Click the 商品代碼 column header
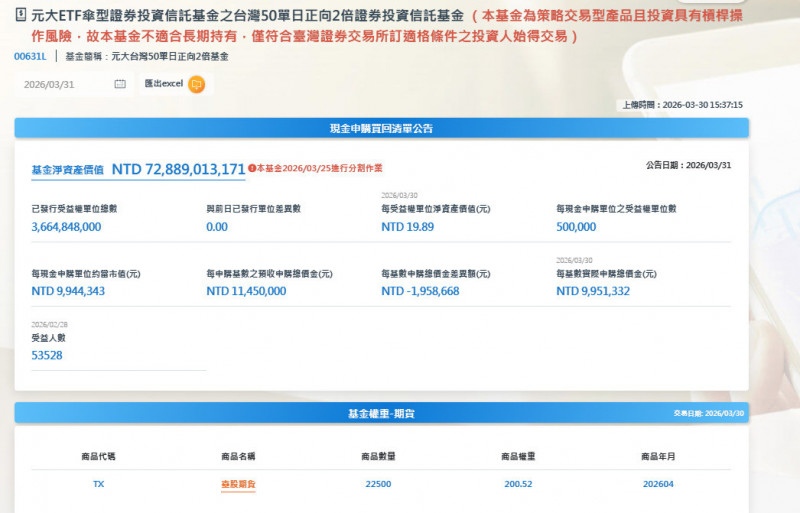 coord(98,456)
